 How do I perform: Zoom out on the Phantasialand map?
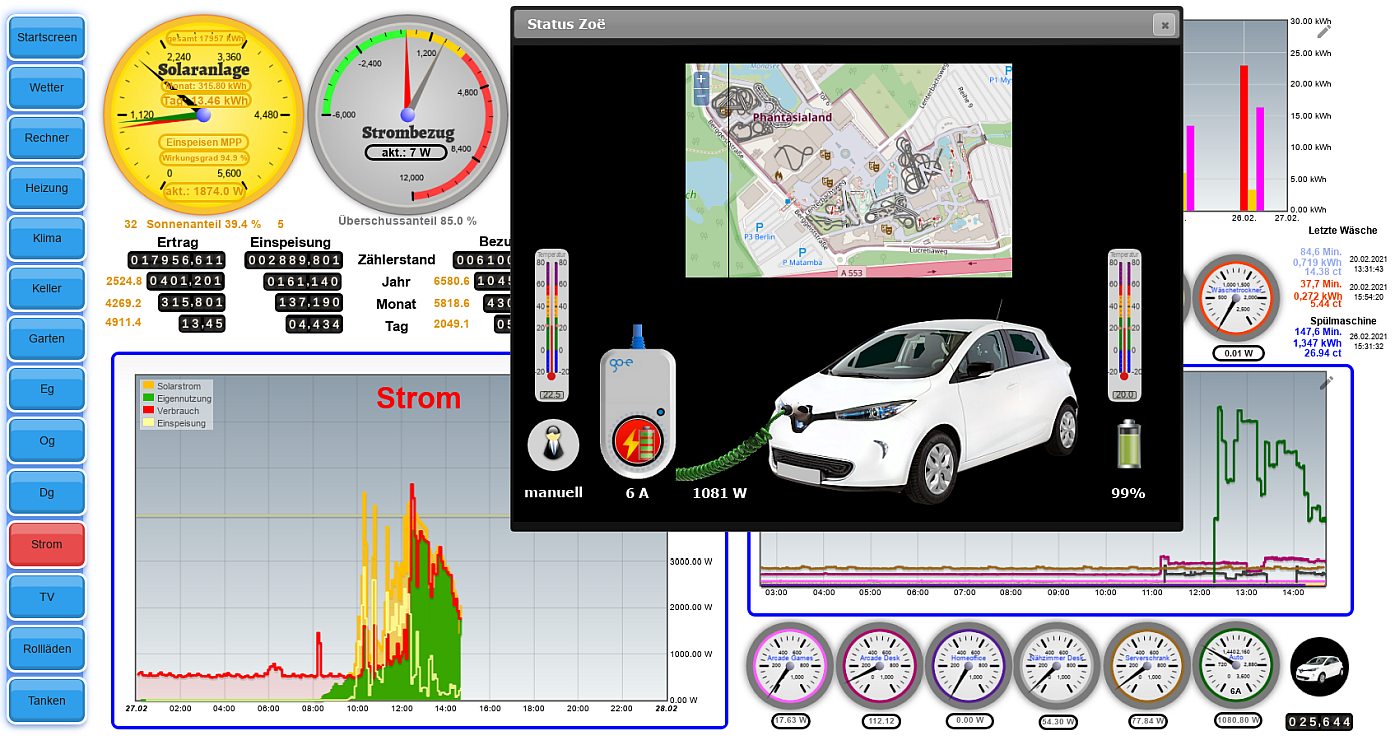tap(701, 95)
